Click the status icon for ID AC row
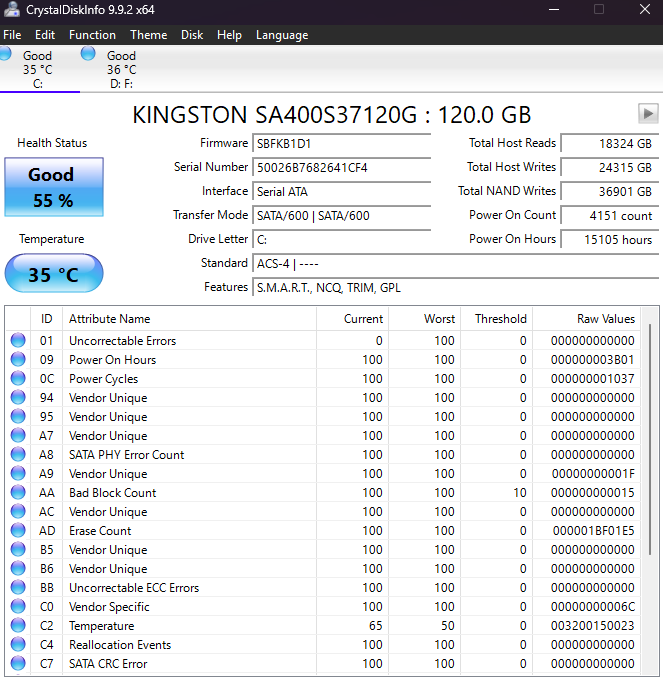This screenshot has width=663, height=683. click(18, 511)
